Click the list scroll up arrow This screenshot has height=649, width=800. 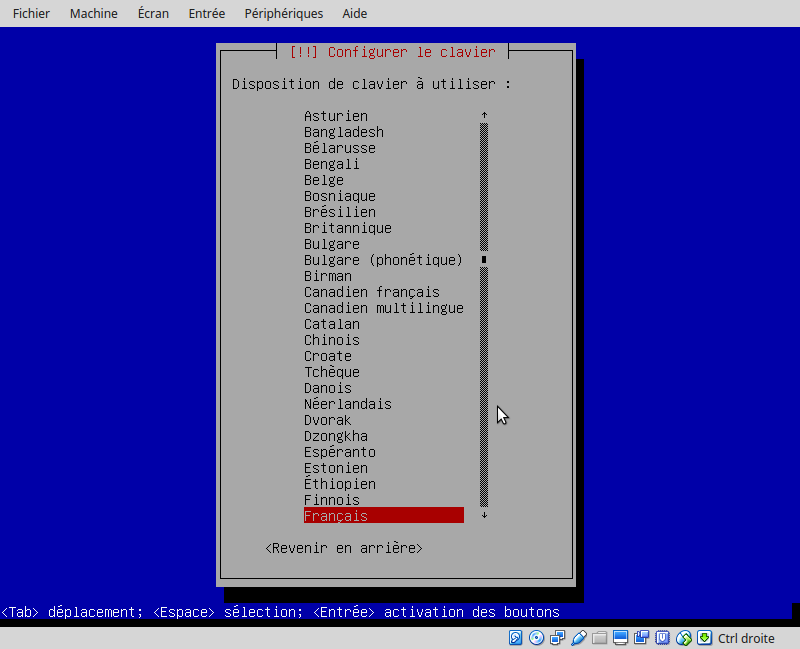(x=484, y=115)
